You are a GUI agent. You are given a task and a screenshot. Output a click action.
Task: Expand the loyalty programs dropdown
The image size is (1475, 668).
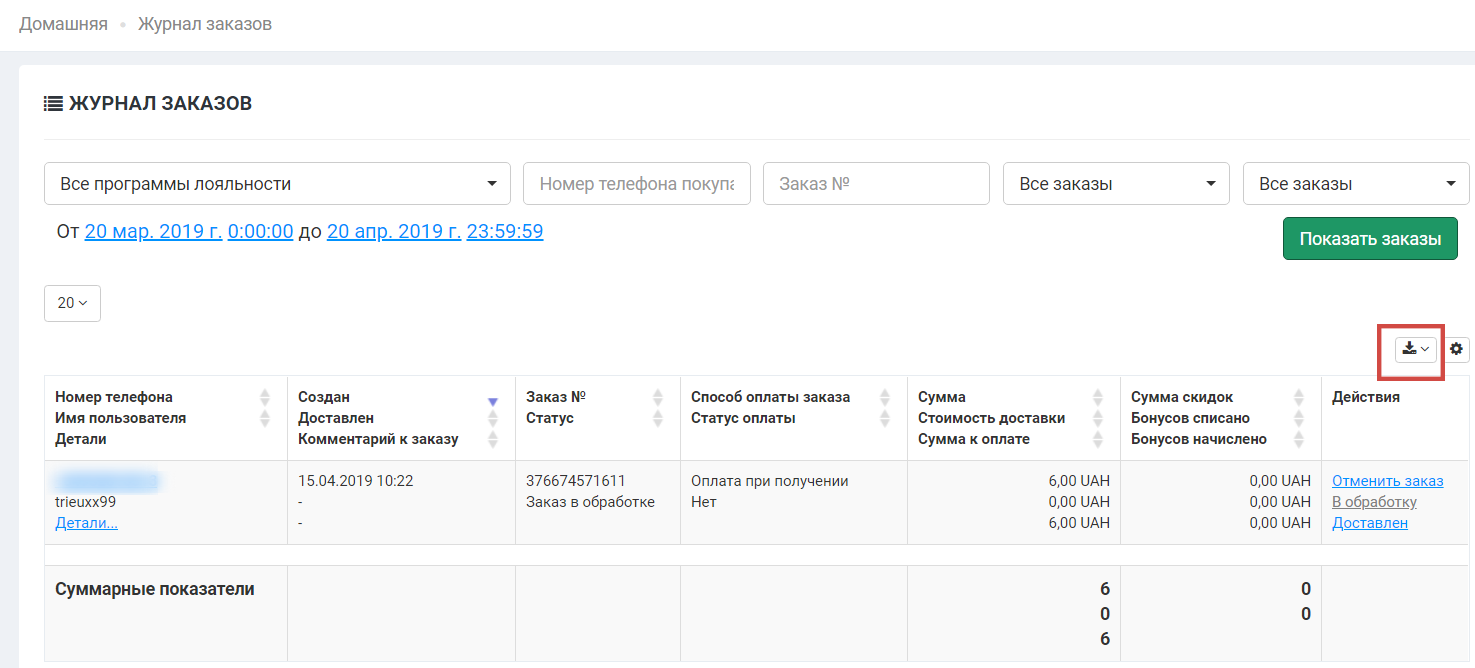click(277, 184)
